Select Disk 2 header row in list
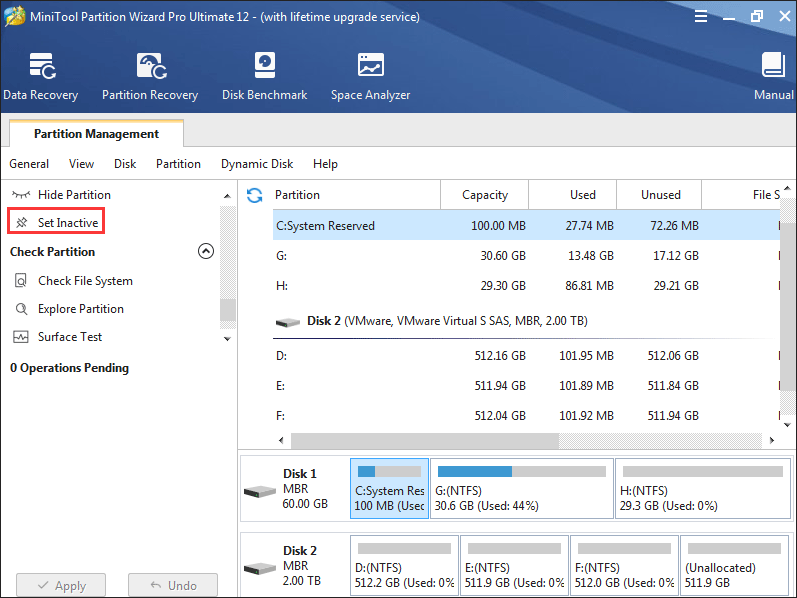This screenshot has width=797, height=598. 526,321
